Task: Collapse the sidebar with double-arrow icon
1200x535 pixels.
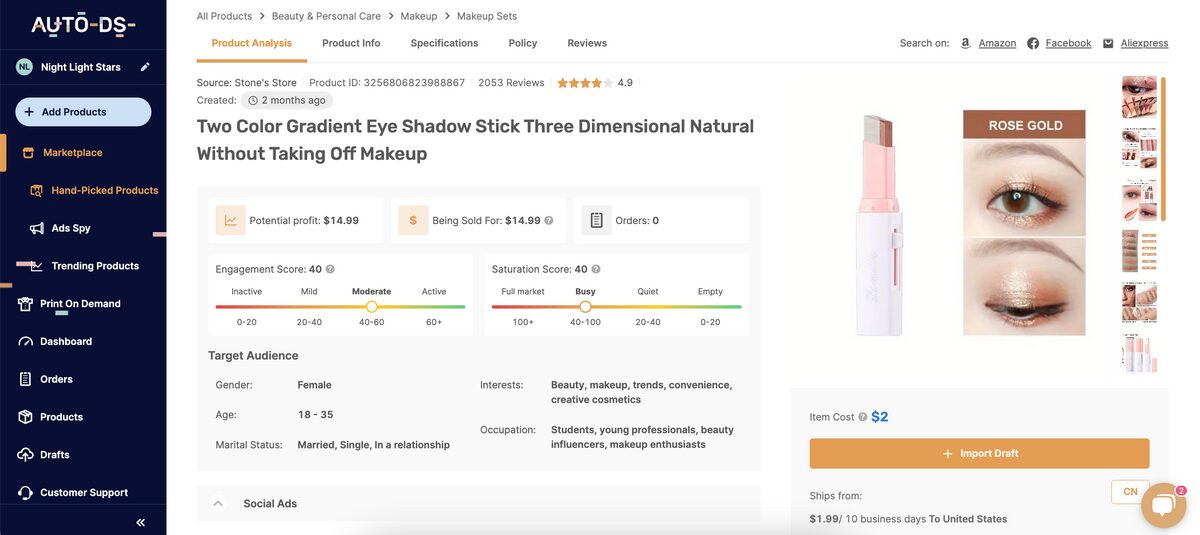Action: [140, 522]
